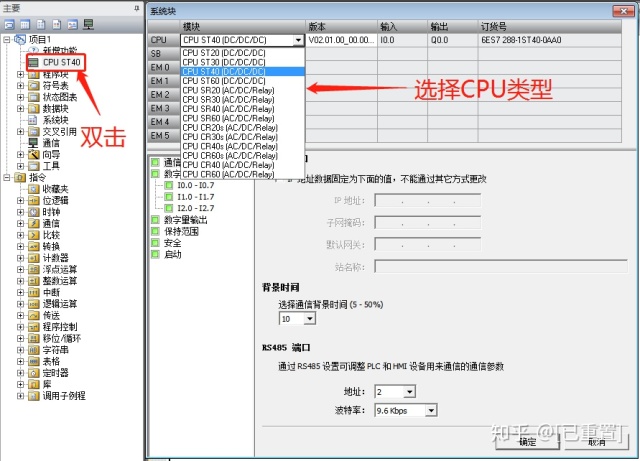The image size is (640, 461).
Task: Select I2.0 - I2.7 in system block tree
Action: (196, 208)
